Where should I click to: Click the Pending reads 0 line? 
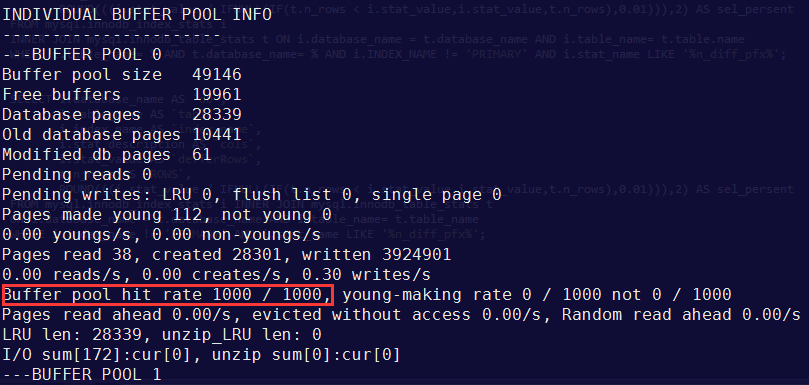pyautogui.click(x=77, y=174)
